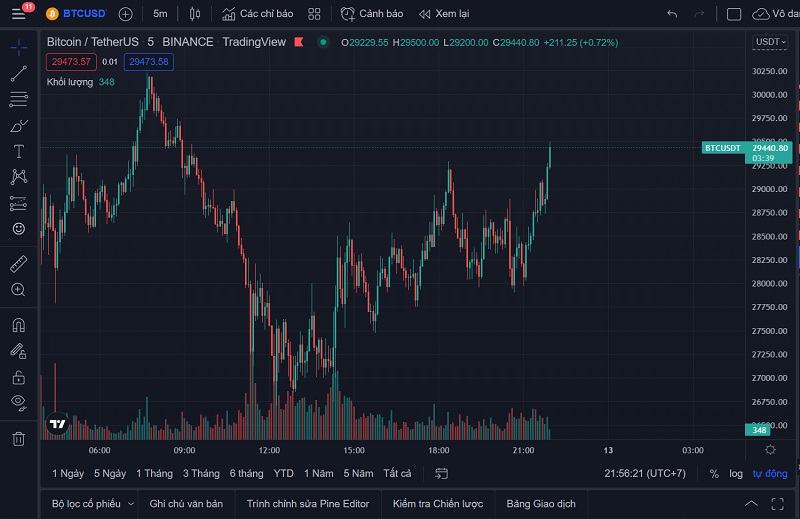Viewport: 800px width, 519px height.
Task: Open Các chỉ báo indicators
Action: [258, 14]
